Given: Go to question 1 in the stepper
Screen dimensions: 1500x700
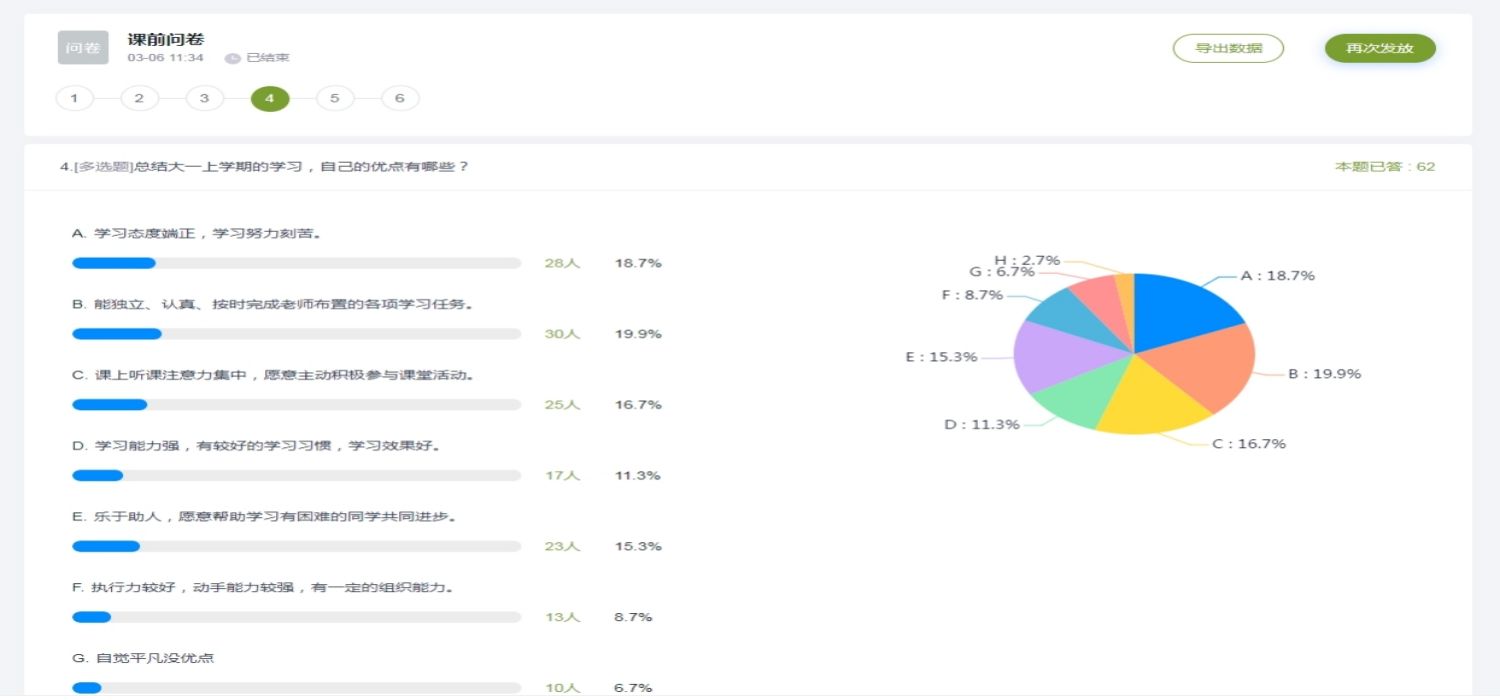Looking at the screenshot, I should [75, 98].
